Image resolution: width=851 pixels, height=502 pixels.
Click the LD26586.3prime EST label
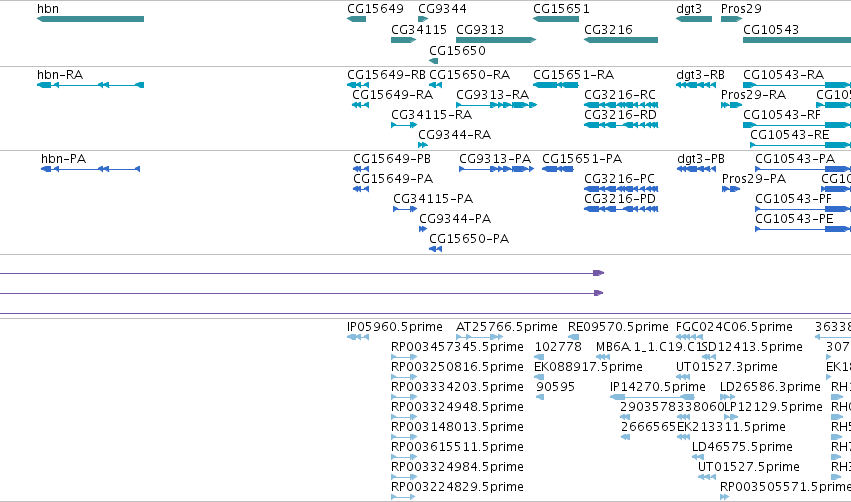click(x=770, y=387)
